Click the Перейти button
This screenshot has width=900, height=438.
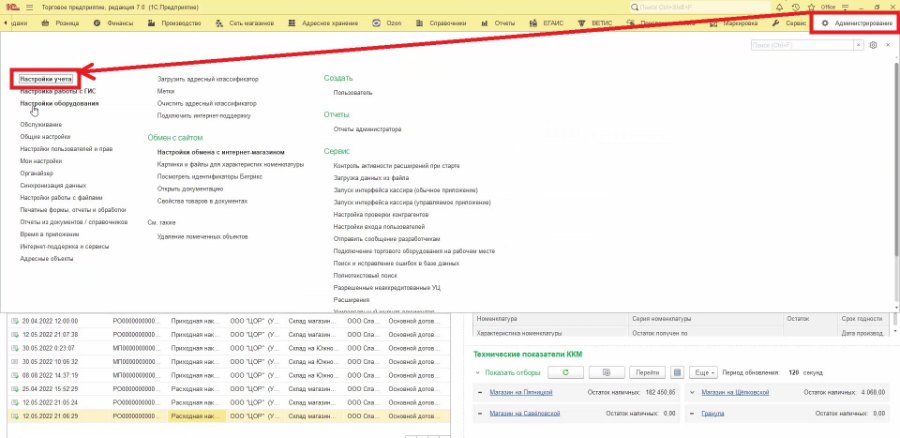pyautogui.click(x=647, y=373)
